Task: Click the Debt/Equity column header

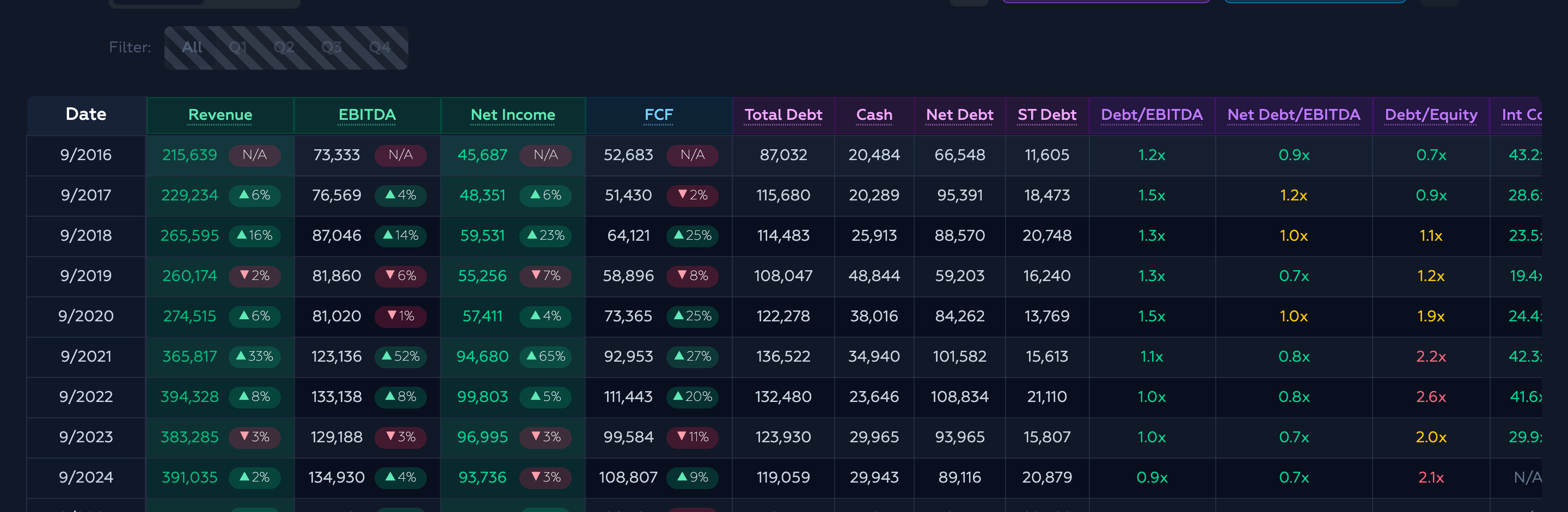Action: click(x=1431, y=115)
